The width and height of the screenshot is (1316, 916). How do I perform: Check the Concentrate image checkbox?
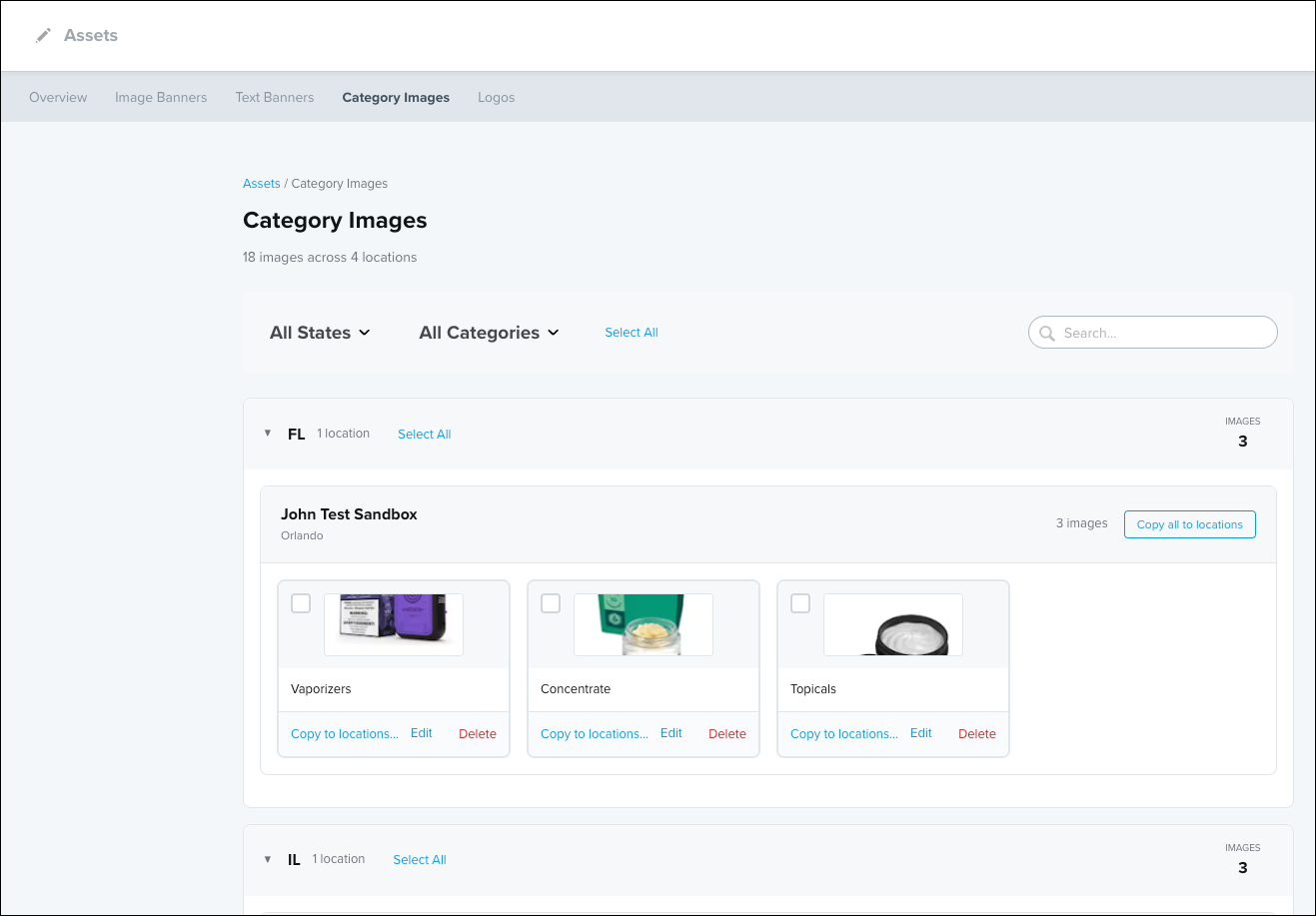[551, 603]
